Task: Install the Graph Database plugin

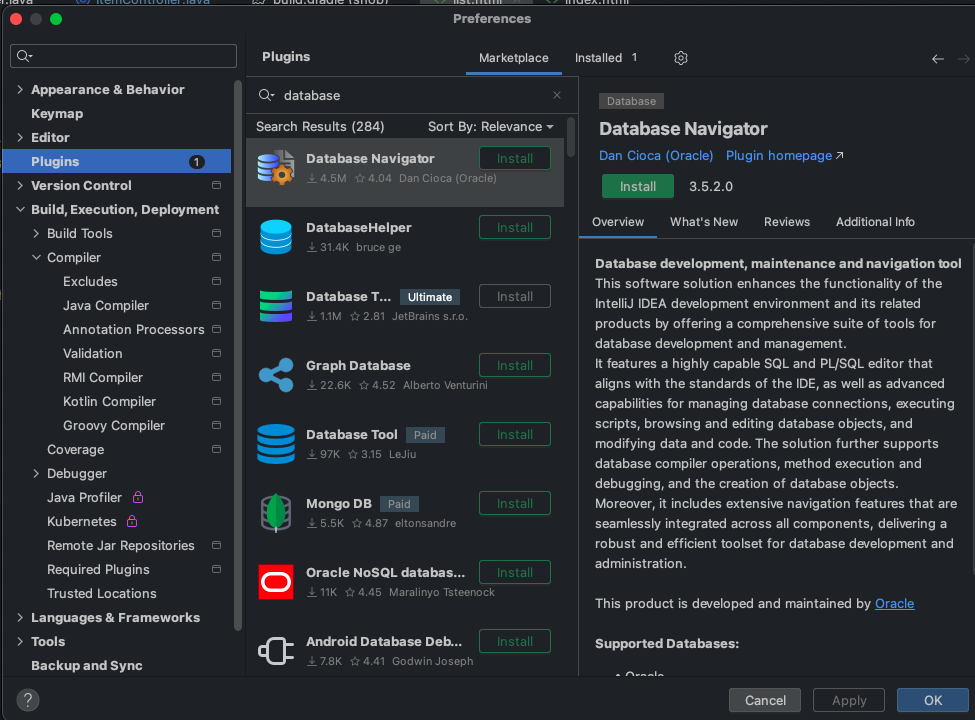Action: tap(515, 366)
